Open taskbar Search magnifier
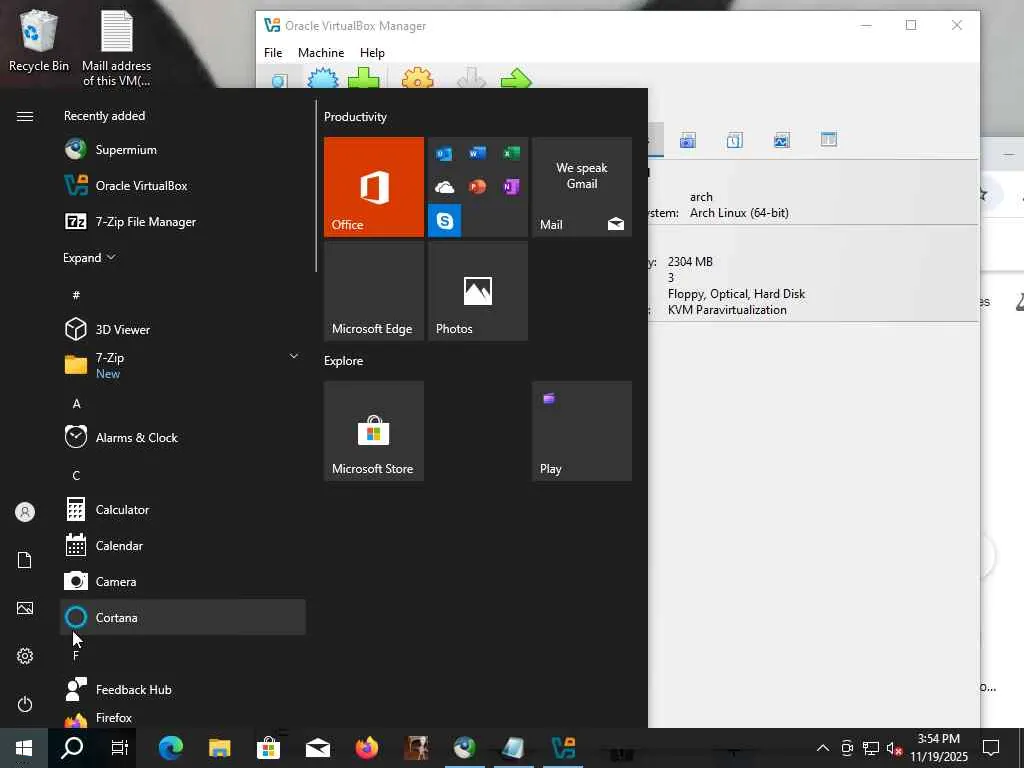Viewport: 1024px width, 768px height. (72, 748)
